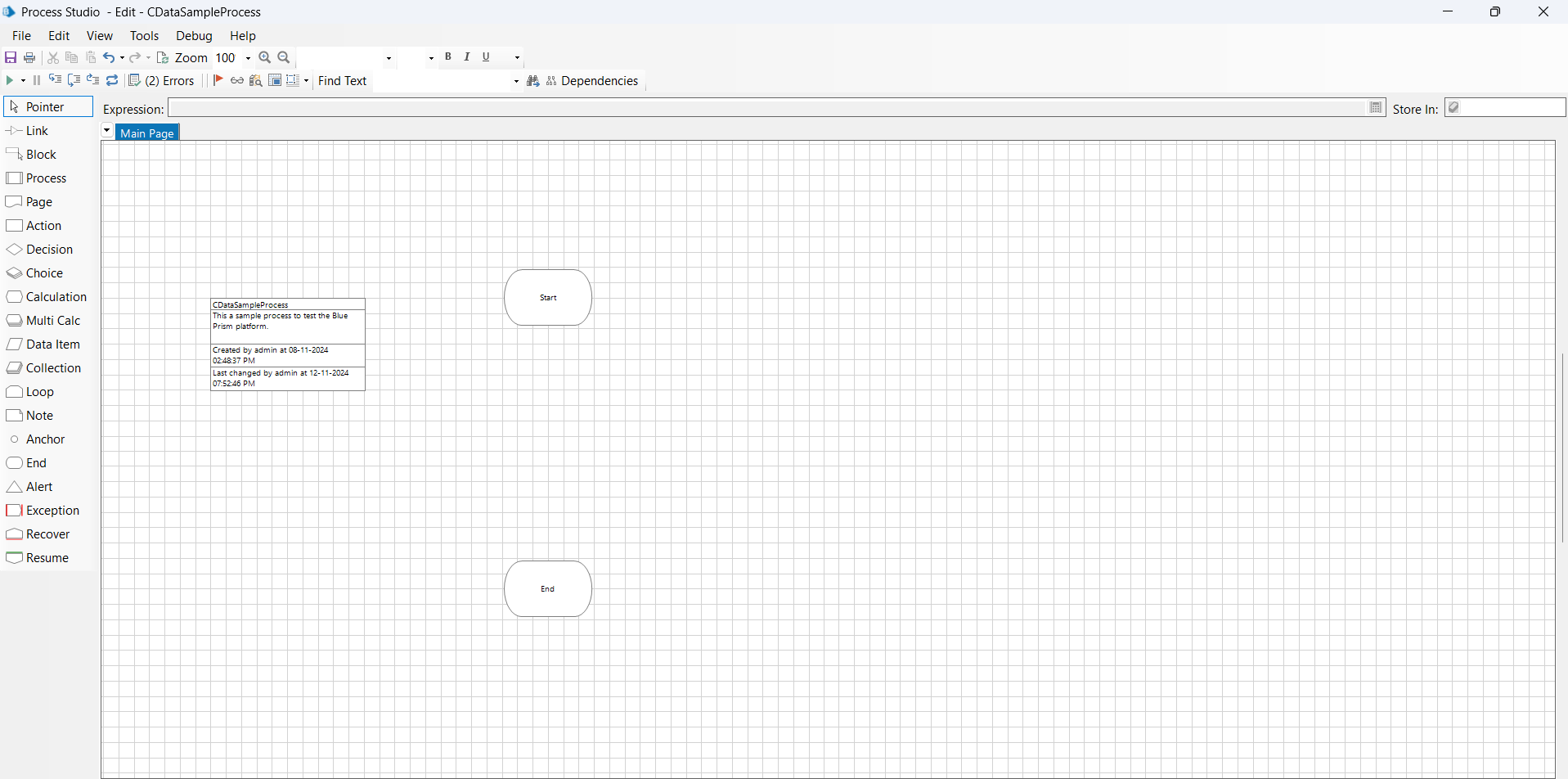Screen dimensions: 1568x779
Task: Click the red breakpoint flag icon
Action: (218, 80)
